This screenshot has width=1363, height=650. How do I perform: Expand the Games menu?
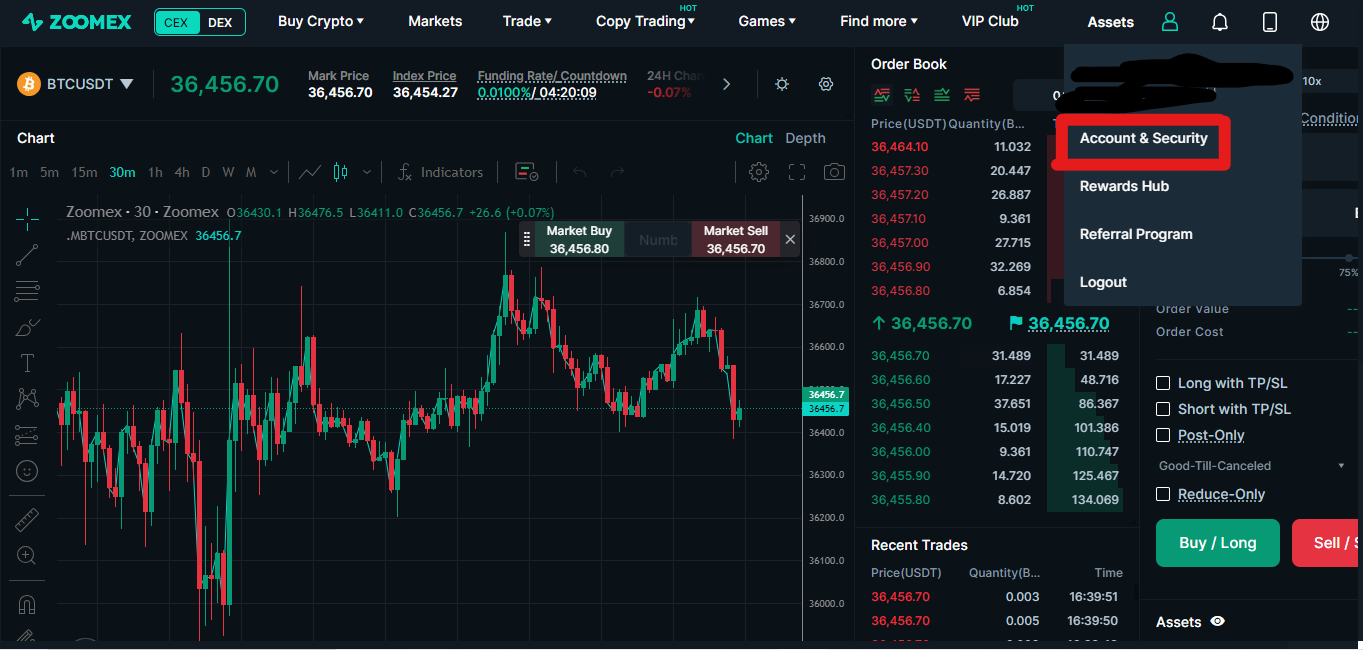click(x=767, y=21)
